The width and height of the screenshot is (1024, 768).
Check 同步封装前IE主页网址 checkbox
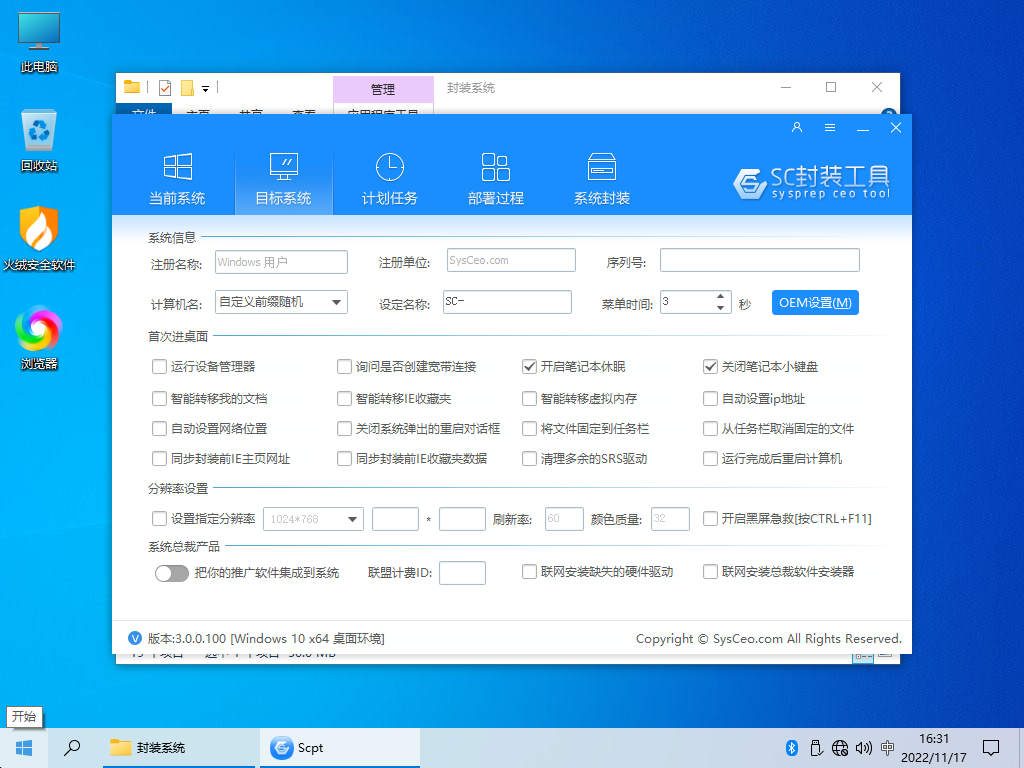pyautogui.click(x=159, y=458)
